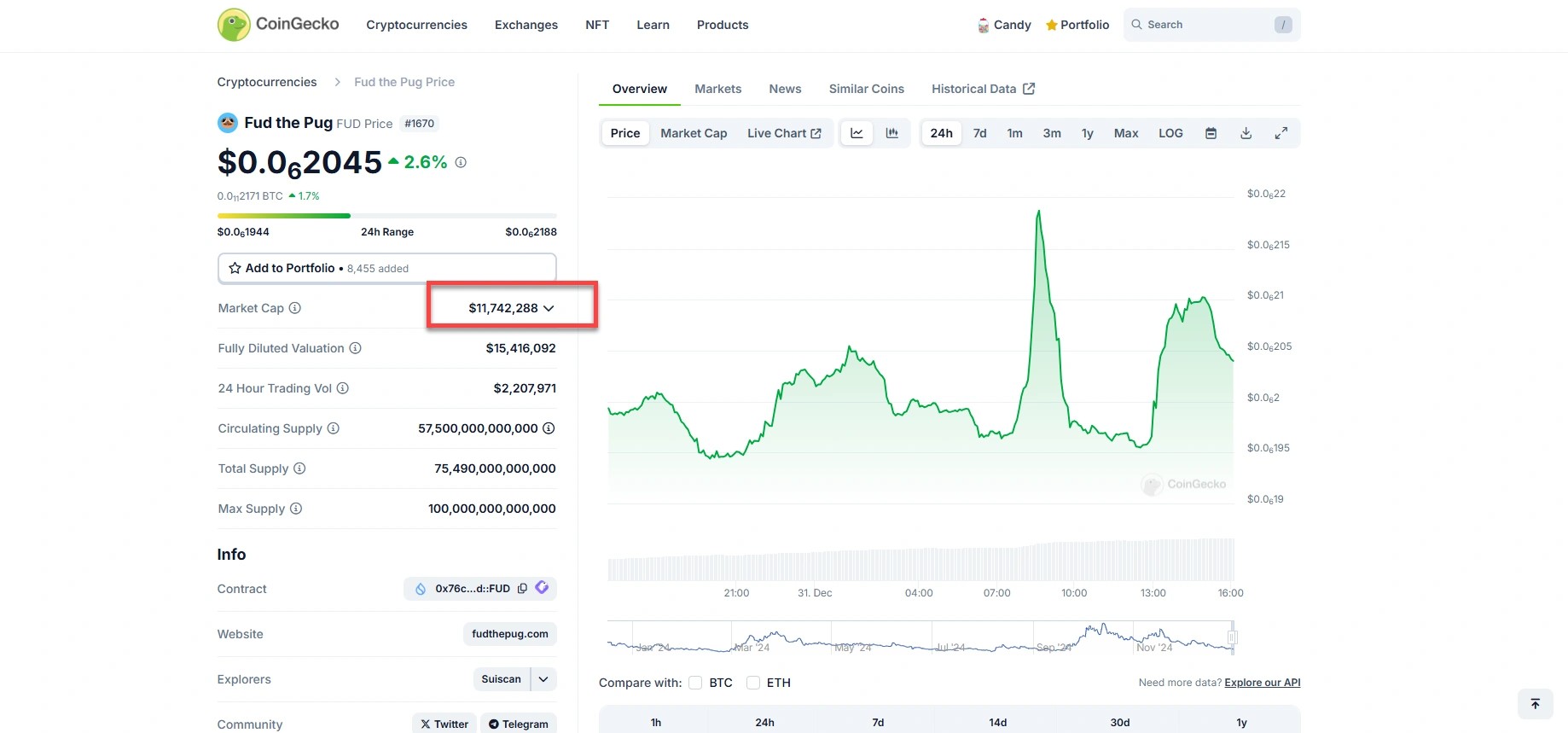Screen dimensions: 1568x733
Task: Expand the chart to fullscreen
Action: click(x=1281, y=133)
